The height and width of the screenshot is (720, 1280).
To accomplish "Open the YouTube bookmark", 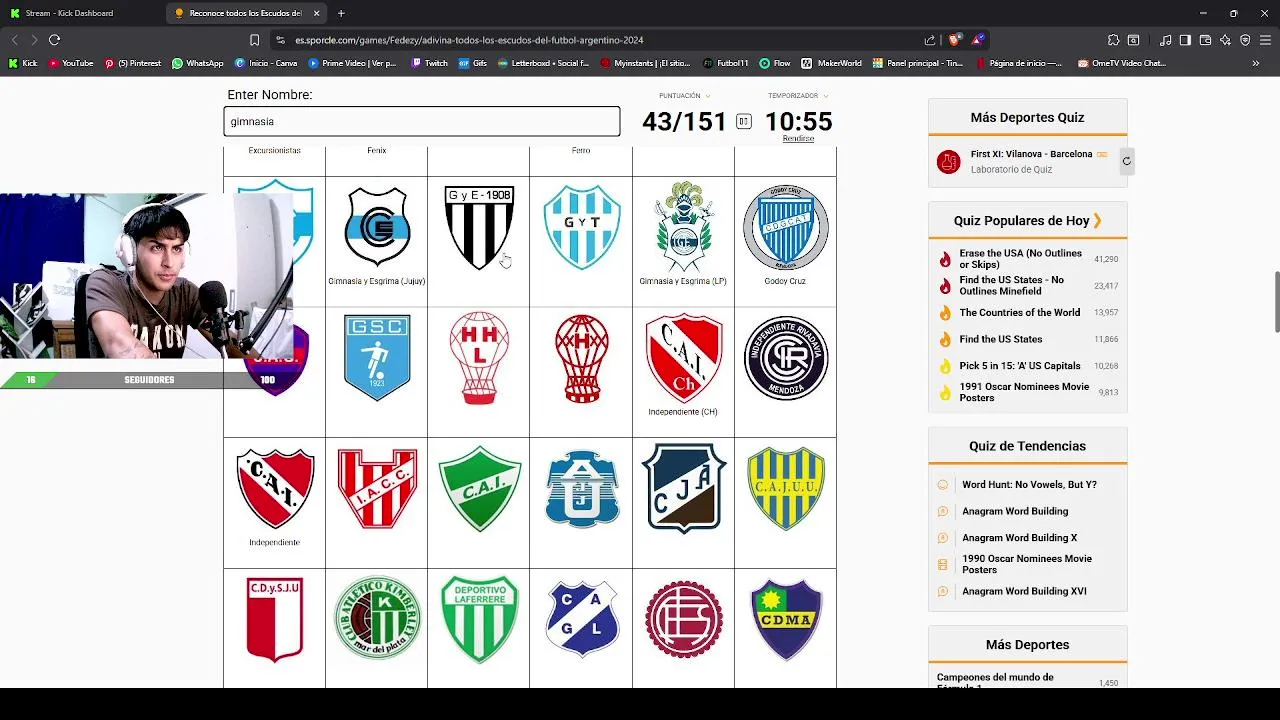I will [70, 63].
